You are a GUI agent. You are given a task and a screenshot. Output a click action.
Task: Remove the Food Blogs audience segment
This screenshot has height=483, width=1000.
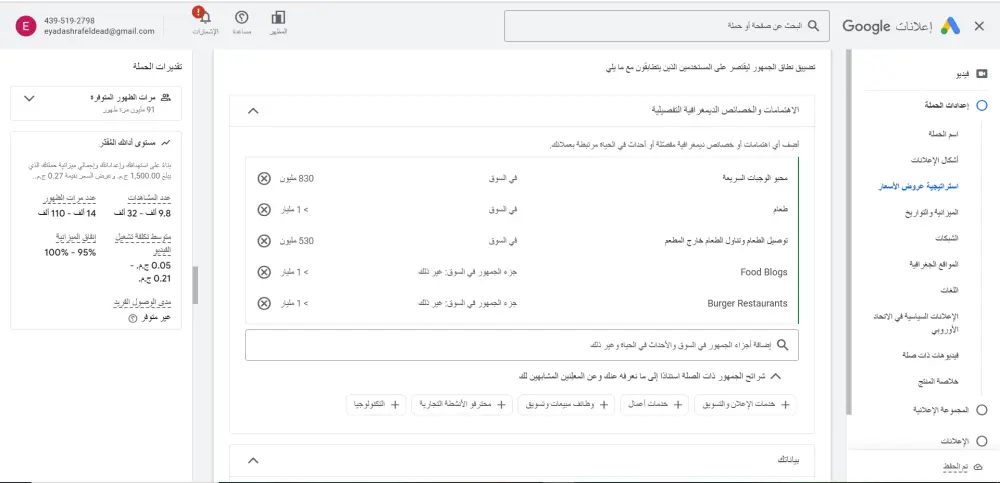click(264, 272)
